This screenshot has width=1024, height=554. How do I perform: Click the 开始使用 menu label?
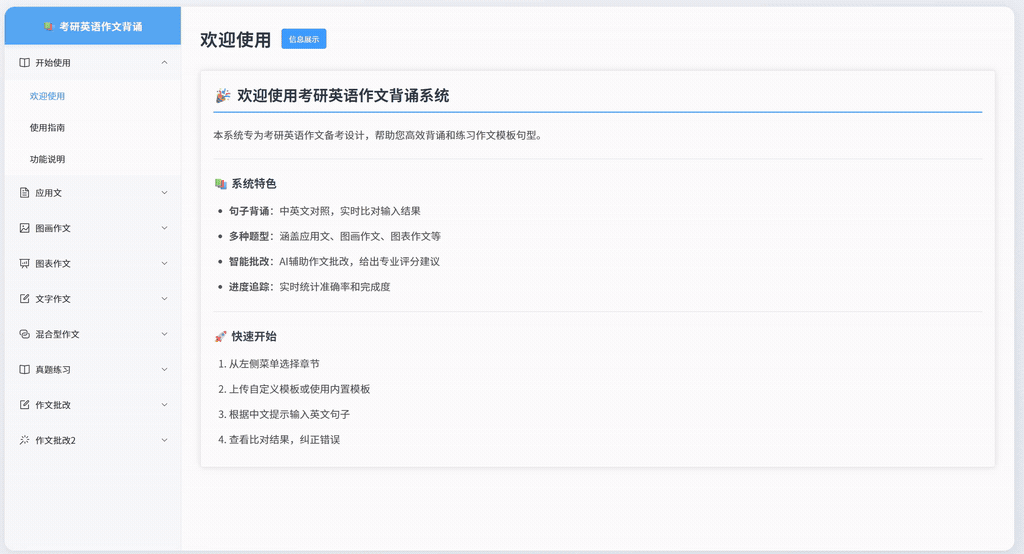click(53, 63)
